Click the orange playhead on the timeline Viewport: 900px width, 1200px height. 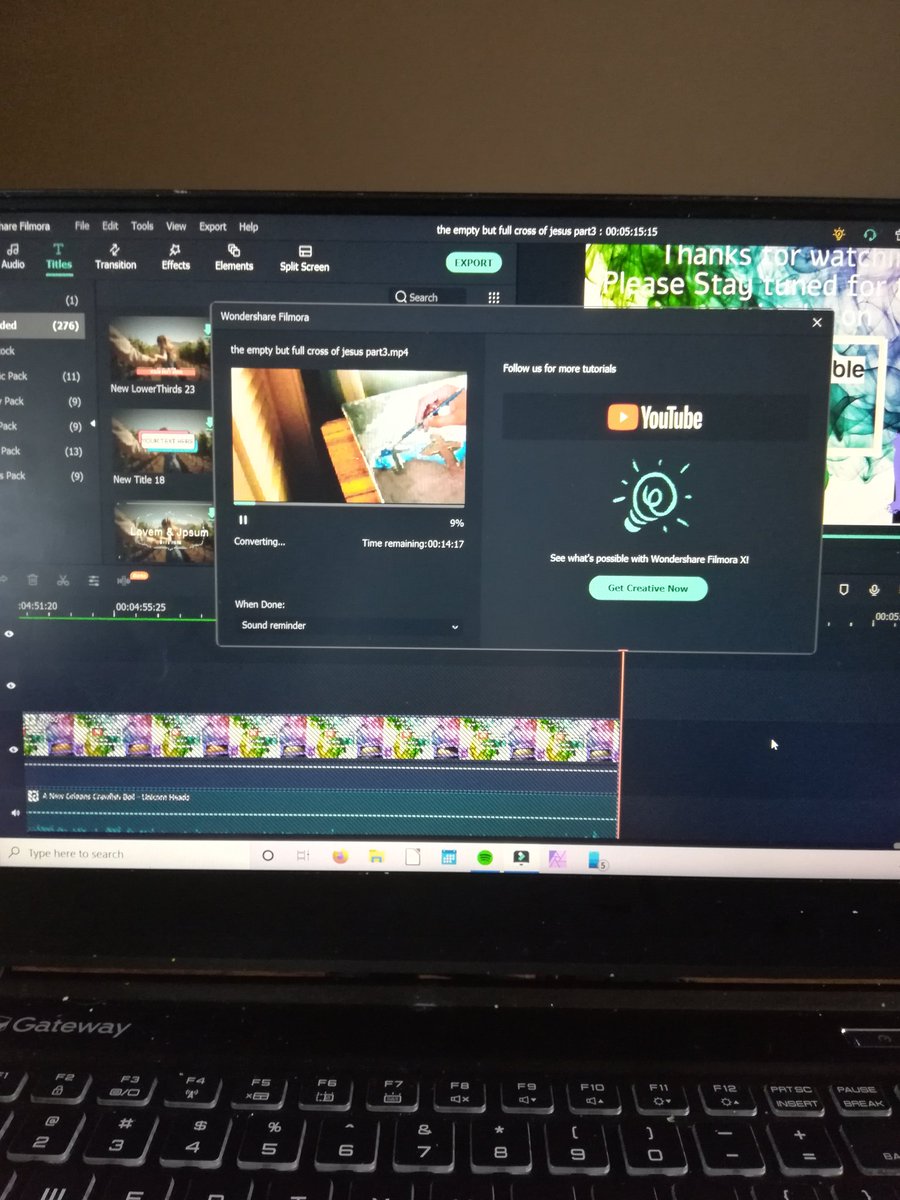point(621,745)
